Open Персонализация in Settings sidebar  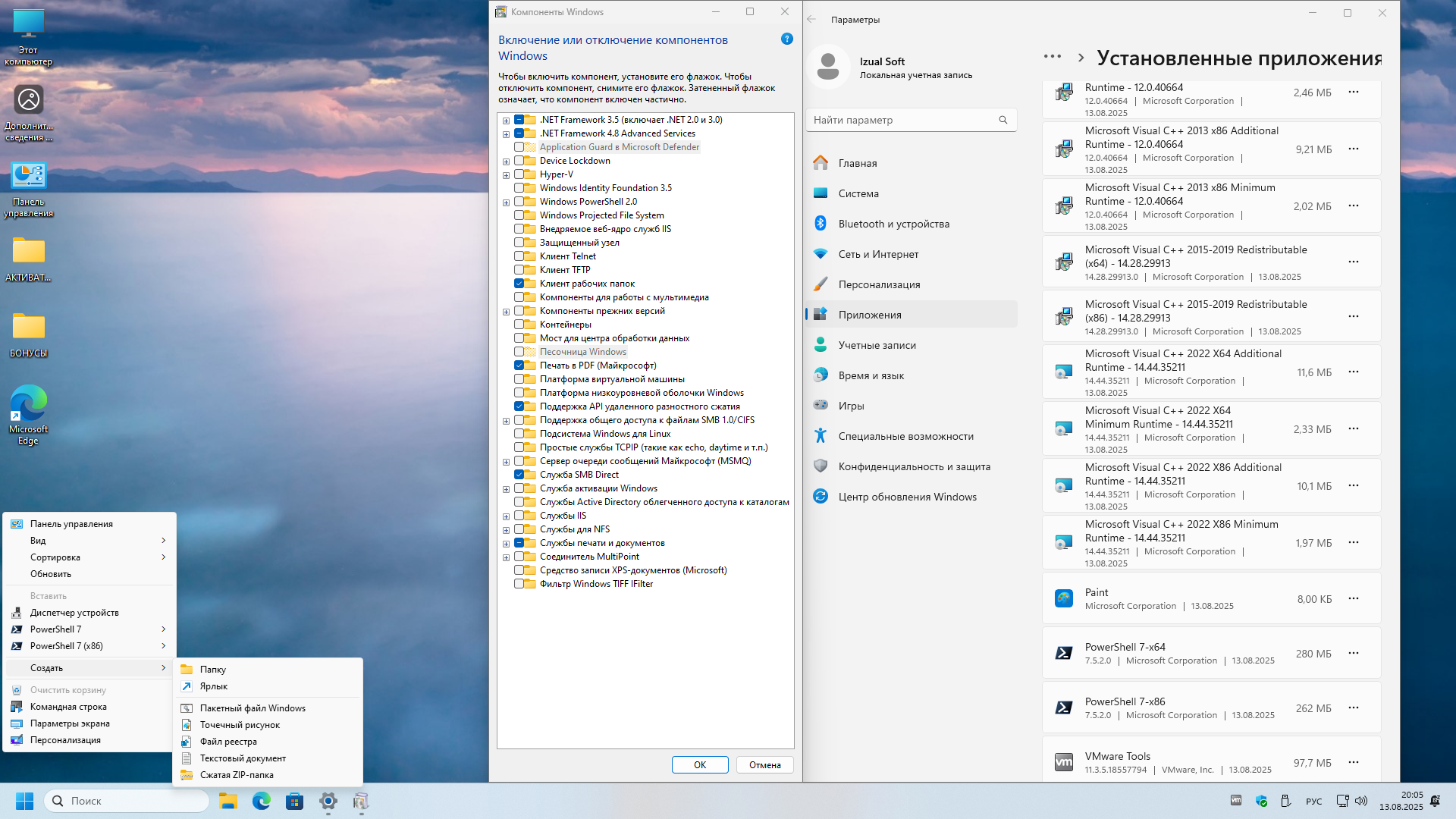click(x=912, y=284)
